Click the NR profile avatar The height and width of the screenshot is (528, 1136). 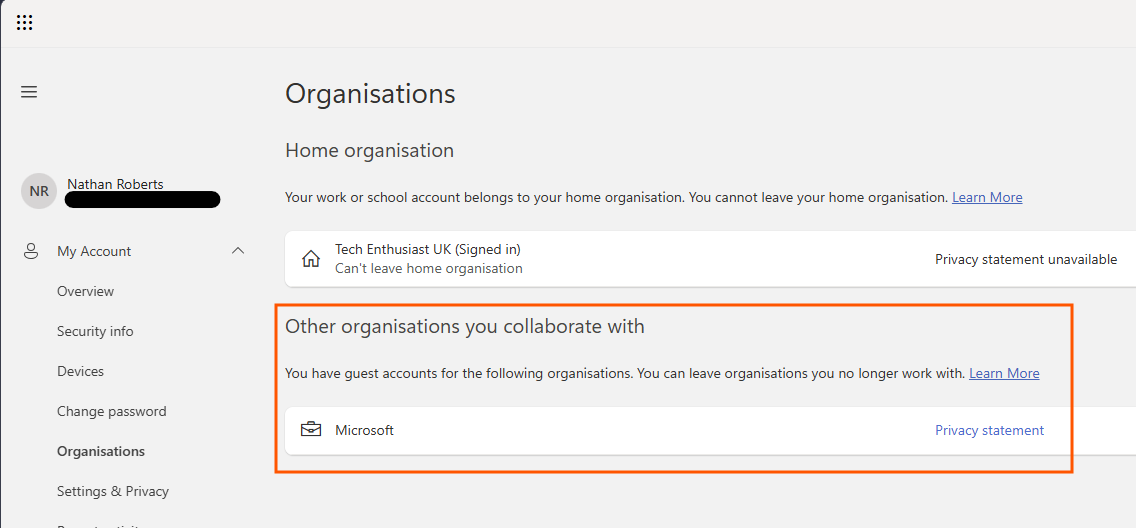click(x=39, y=191)
